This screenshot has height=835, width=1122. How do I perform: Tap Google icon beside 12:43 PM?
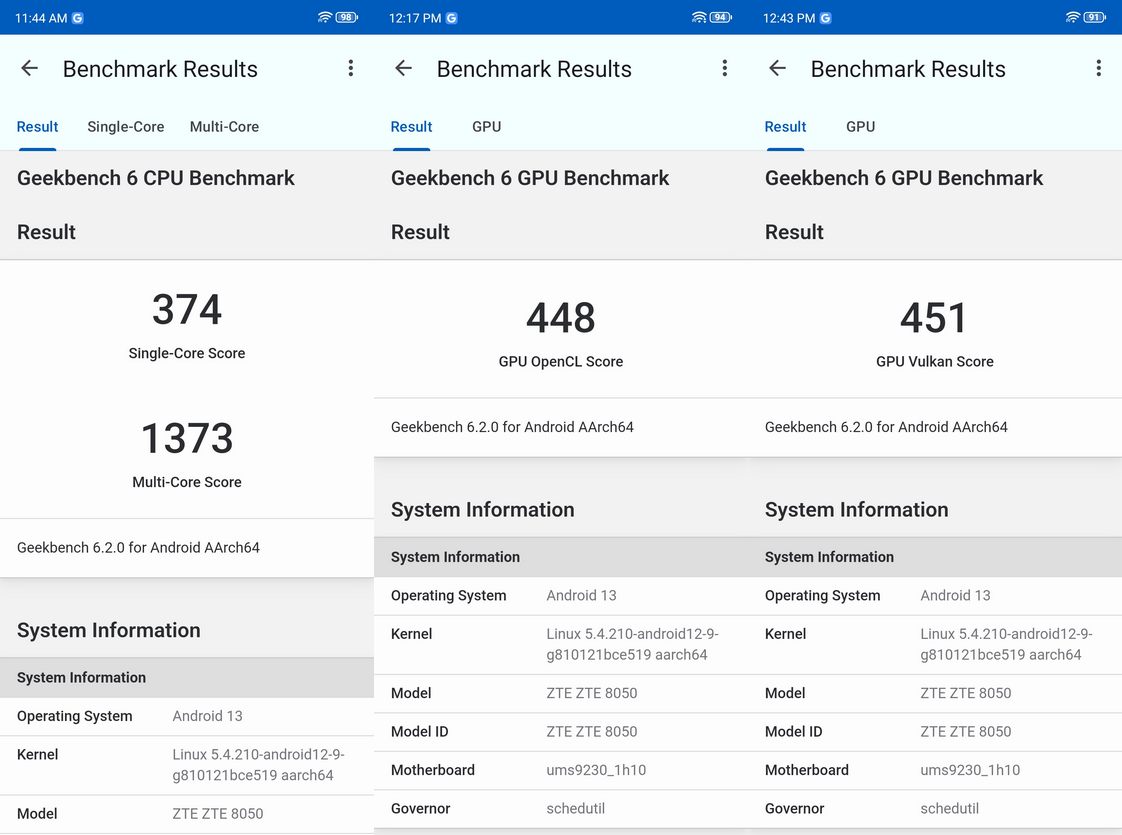826,18
